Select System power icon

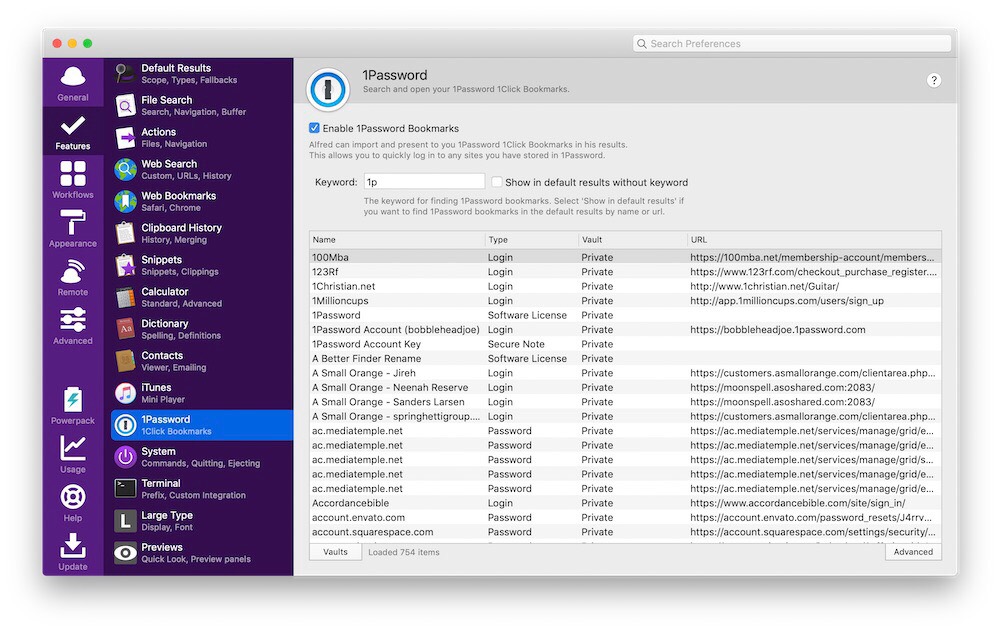pos(126,457)
